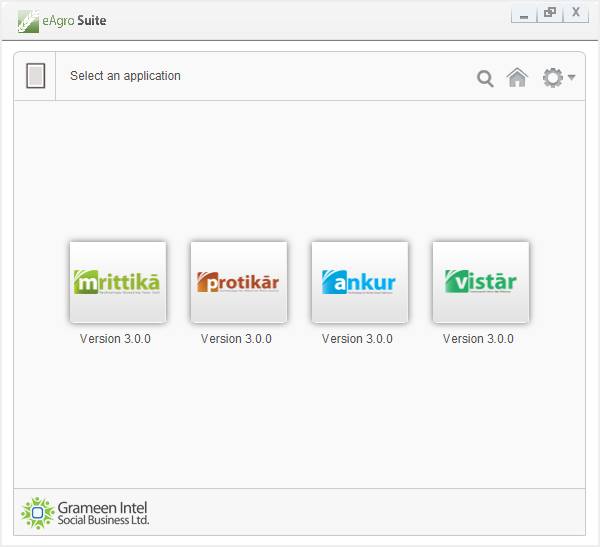The height and width of the screenshot is (547, 600).
Task: Click 'Version 3.0.0' under protikar
Action: 236,338
